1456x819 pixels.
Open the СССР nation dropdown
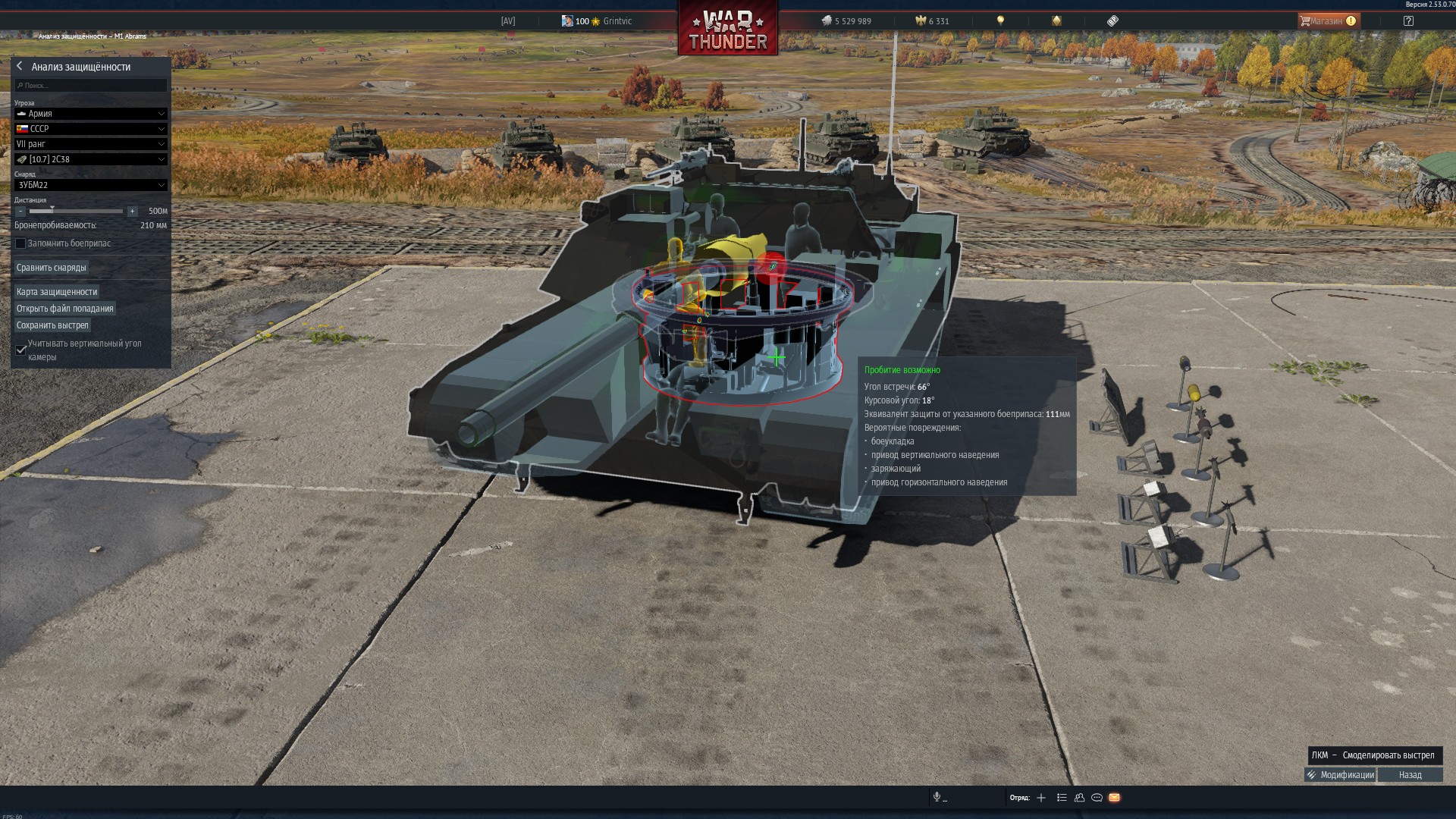coord(91,129)
